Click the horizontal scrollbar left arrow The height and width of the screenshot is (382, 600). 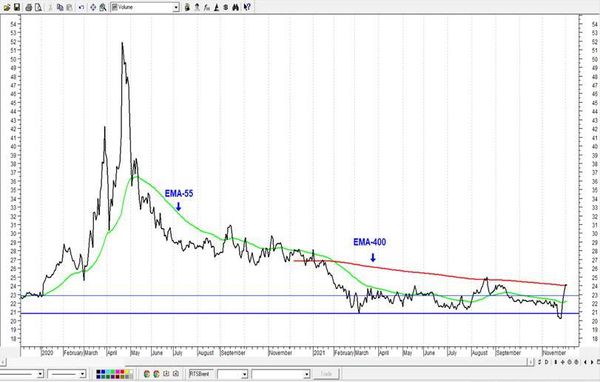coord(3,362)
